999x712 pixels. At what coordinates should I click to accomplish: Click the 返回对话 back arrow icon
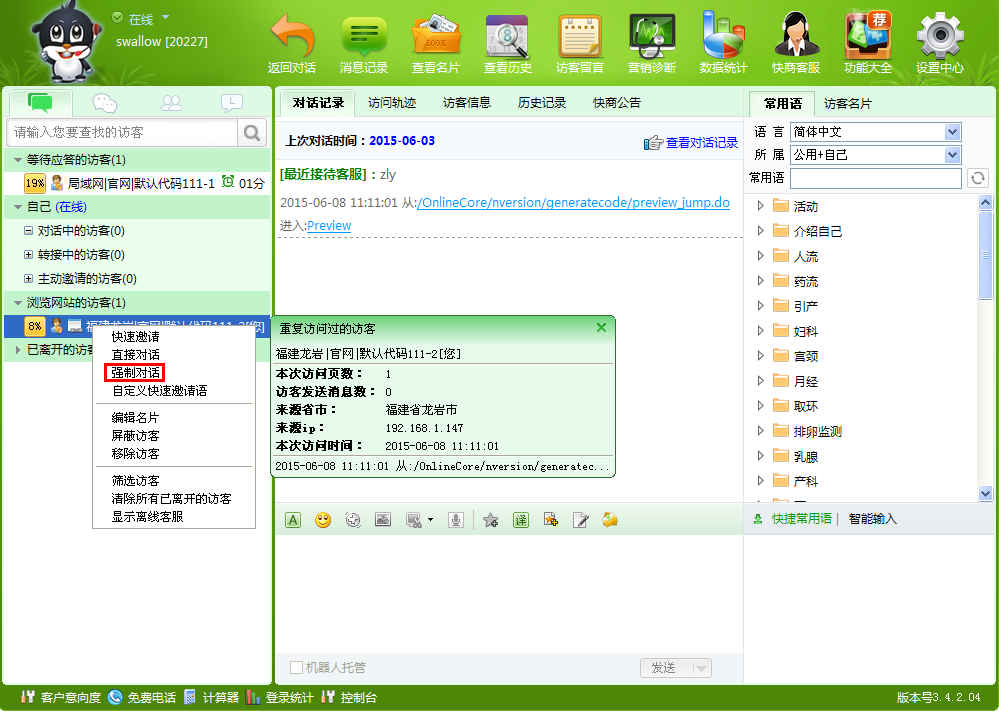pos(292,38)
